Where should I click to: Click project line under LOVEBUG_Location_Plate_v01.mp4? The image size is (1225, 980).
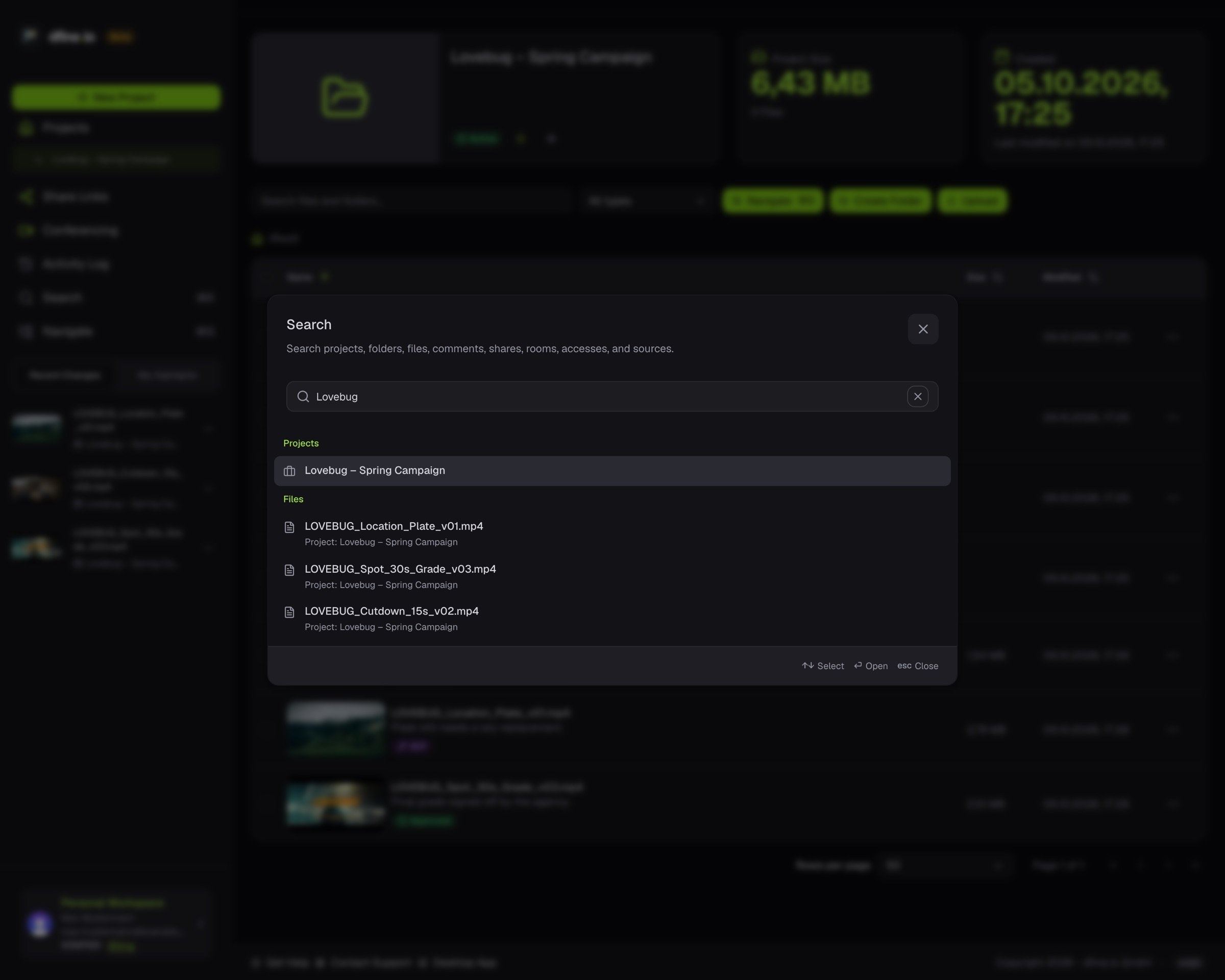pyautogui.click(x=381, y=542)
